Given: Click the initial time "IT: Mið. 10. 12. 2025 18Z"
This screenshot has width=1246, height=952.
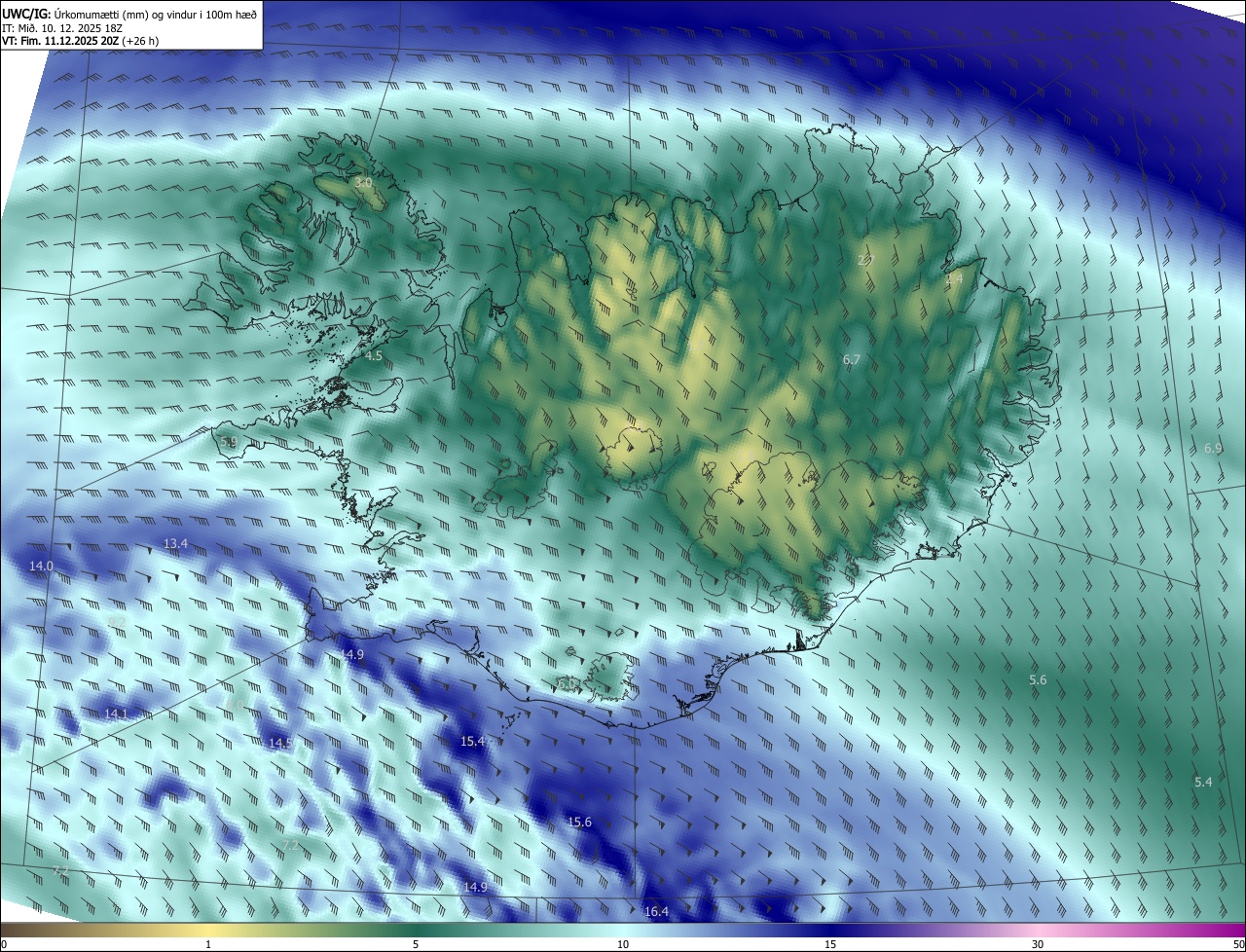Looking at the screenshot, I should coord(61,28).
